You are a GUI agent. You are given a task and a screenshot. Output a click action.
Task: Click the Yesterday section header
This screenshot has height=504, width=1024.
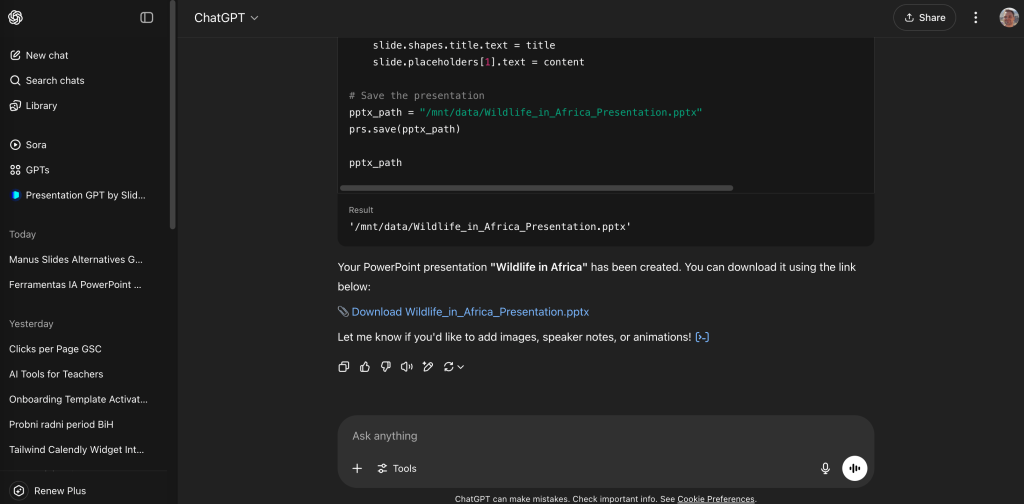point(31,324)
